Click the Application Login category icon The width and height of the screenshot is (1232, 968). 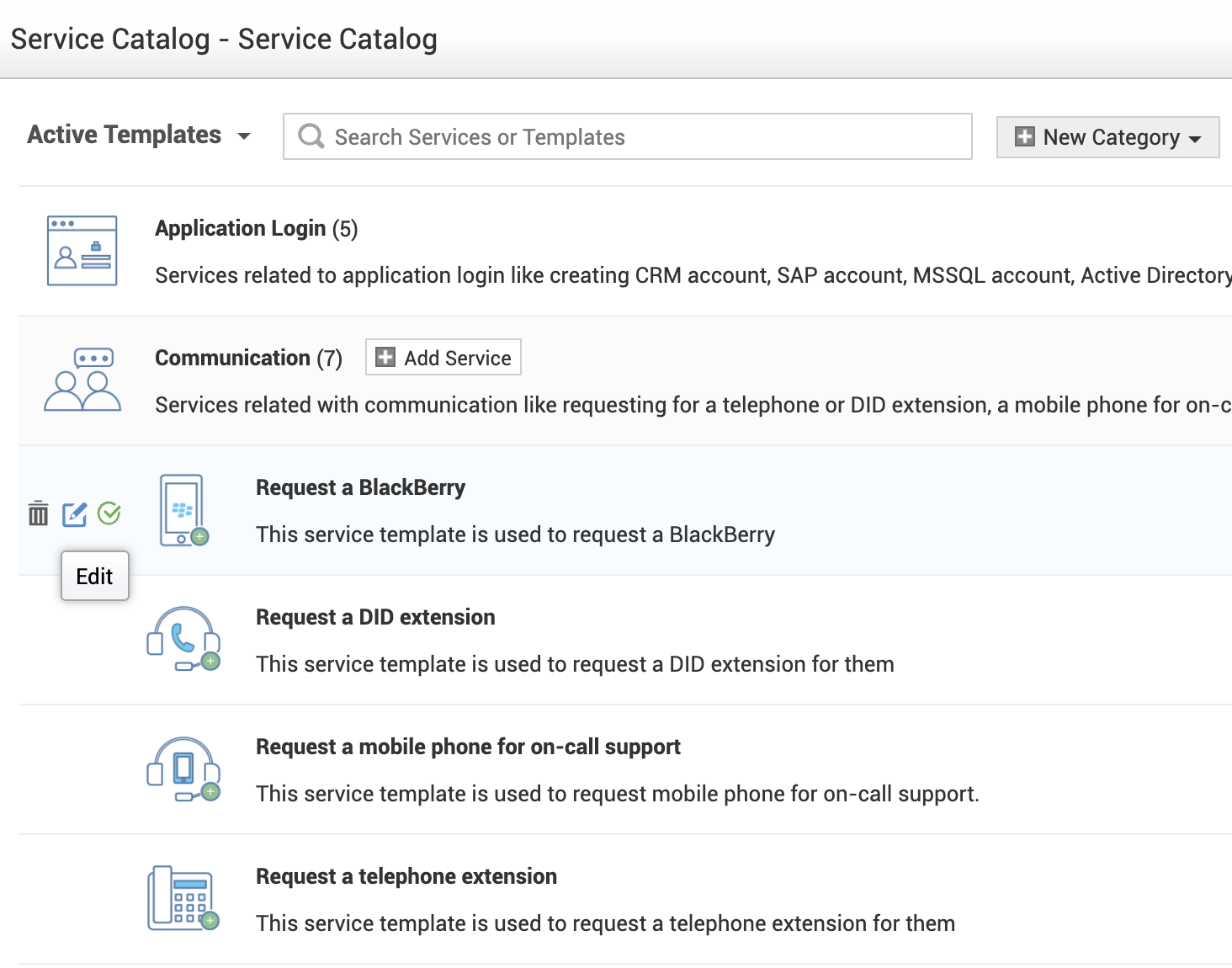82,251
